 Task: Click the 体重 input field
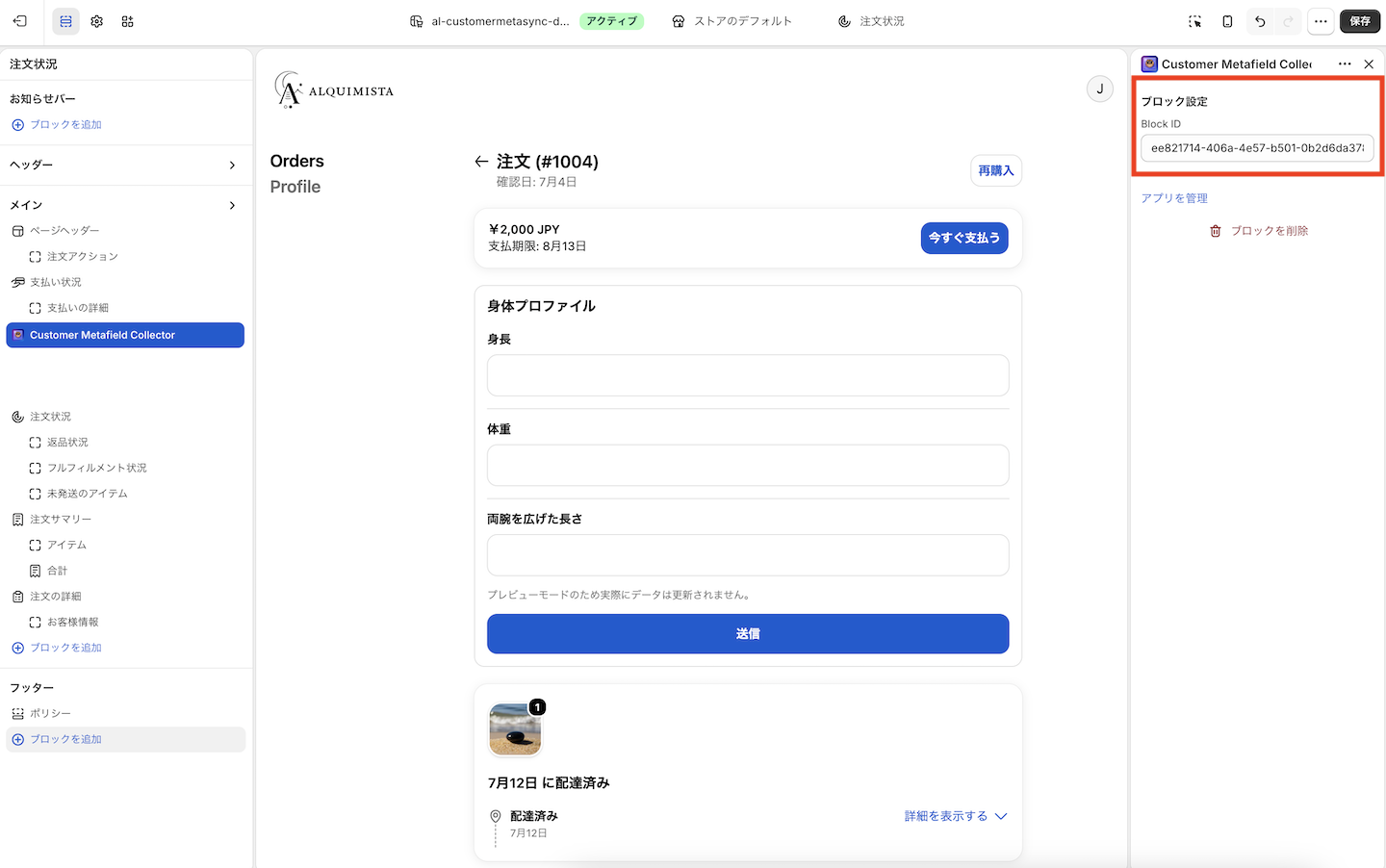pyautogui.click(x=748, y=465)
